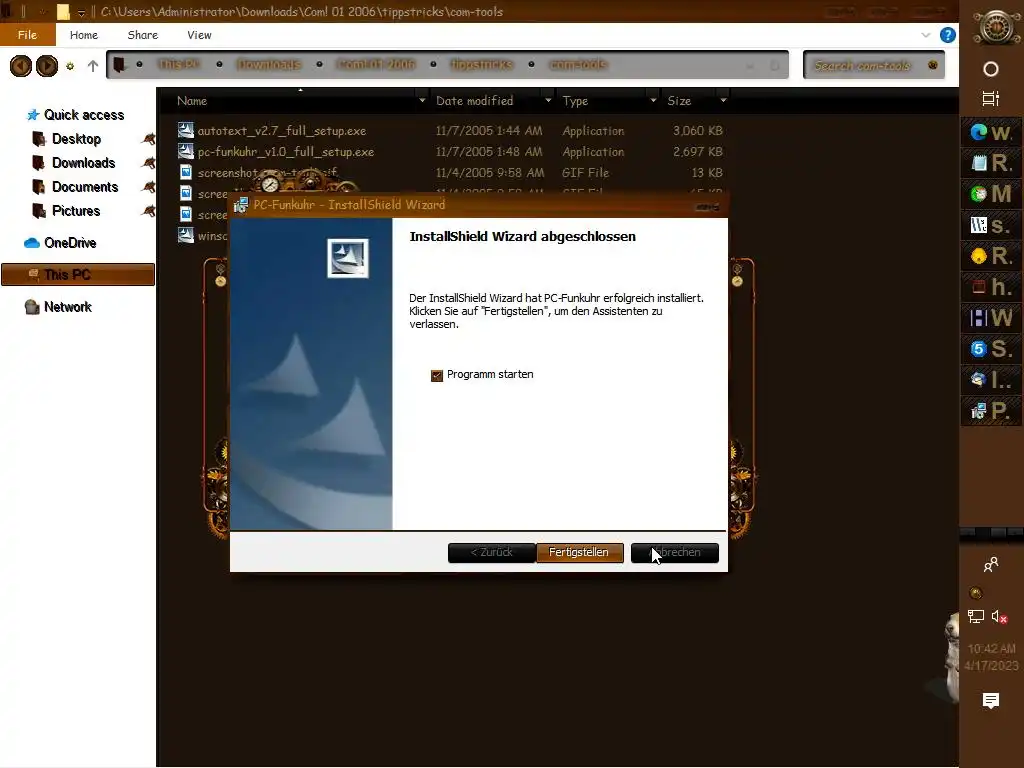Viewport: 1024px width, 768px height.
Task: Switch to the yellow bell taskbar app
Action: (992, 256)
